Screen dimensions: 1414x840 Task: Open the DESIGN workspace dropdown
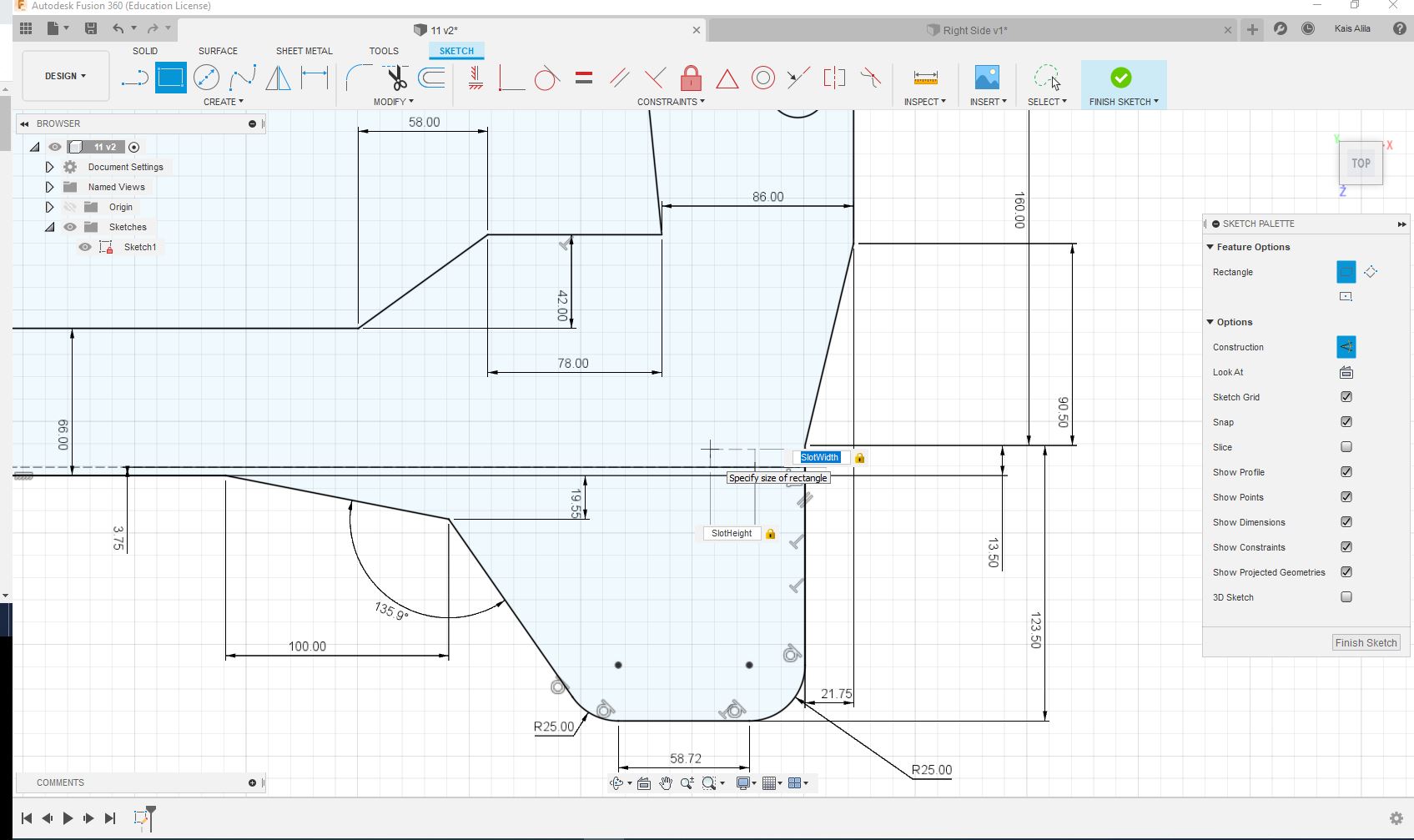(x=66, y=76)
